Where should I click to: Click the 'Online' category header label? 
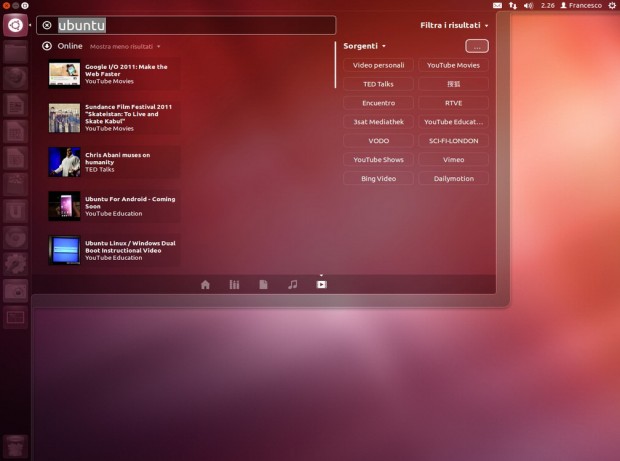(x=70, y=46)
